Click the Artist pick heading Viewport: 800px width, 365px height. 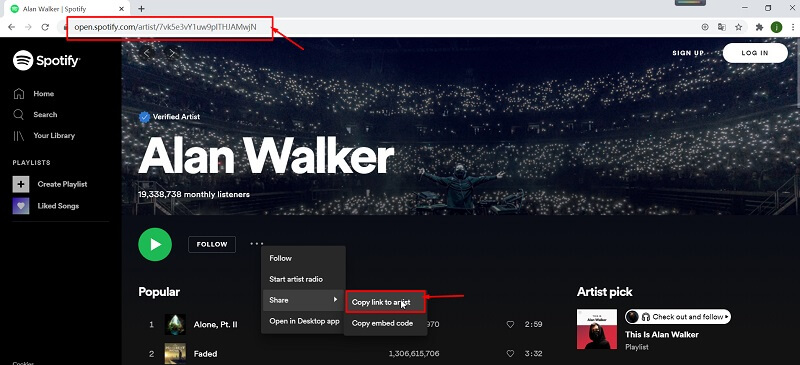605,292
